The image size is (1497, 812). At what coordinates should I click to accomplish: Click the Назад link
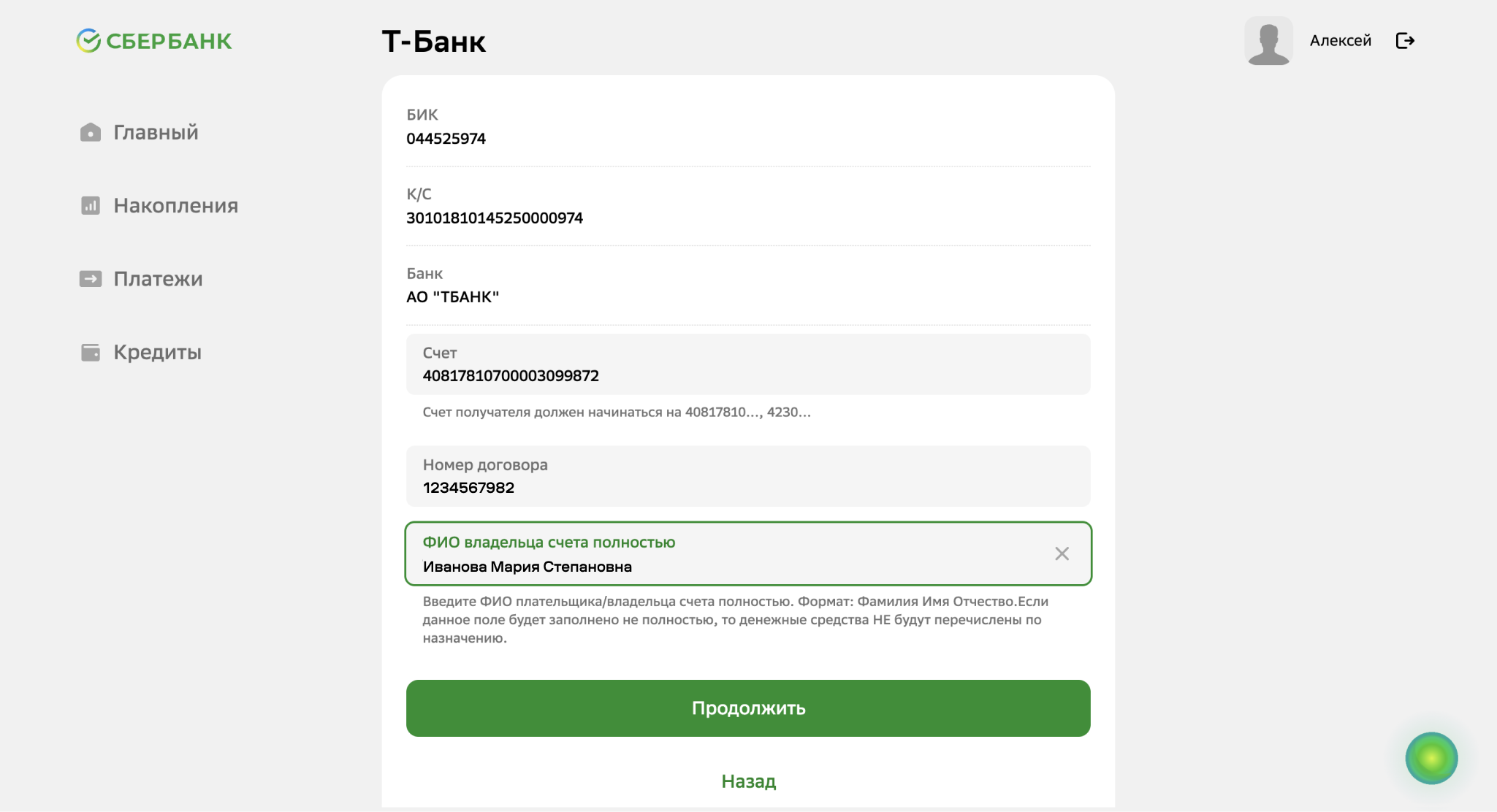pos(748,781)
